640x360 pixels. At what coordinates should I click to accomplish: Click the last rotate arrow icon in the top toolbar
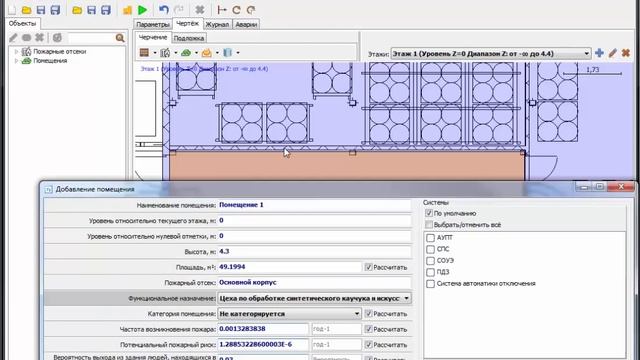click(x=251, y=9)
